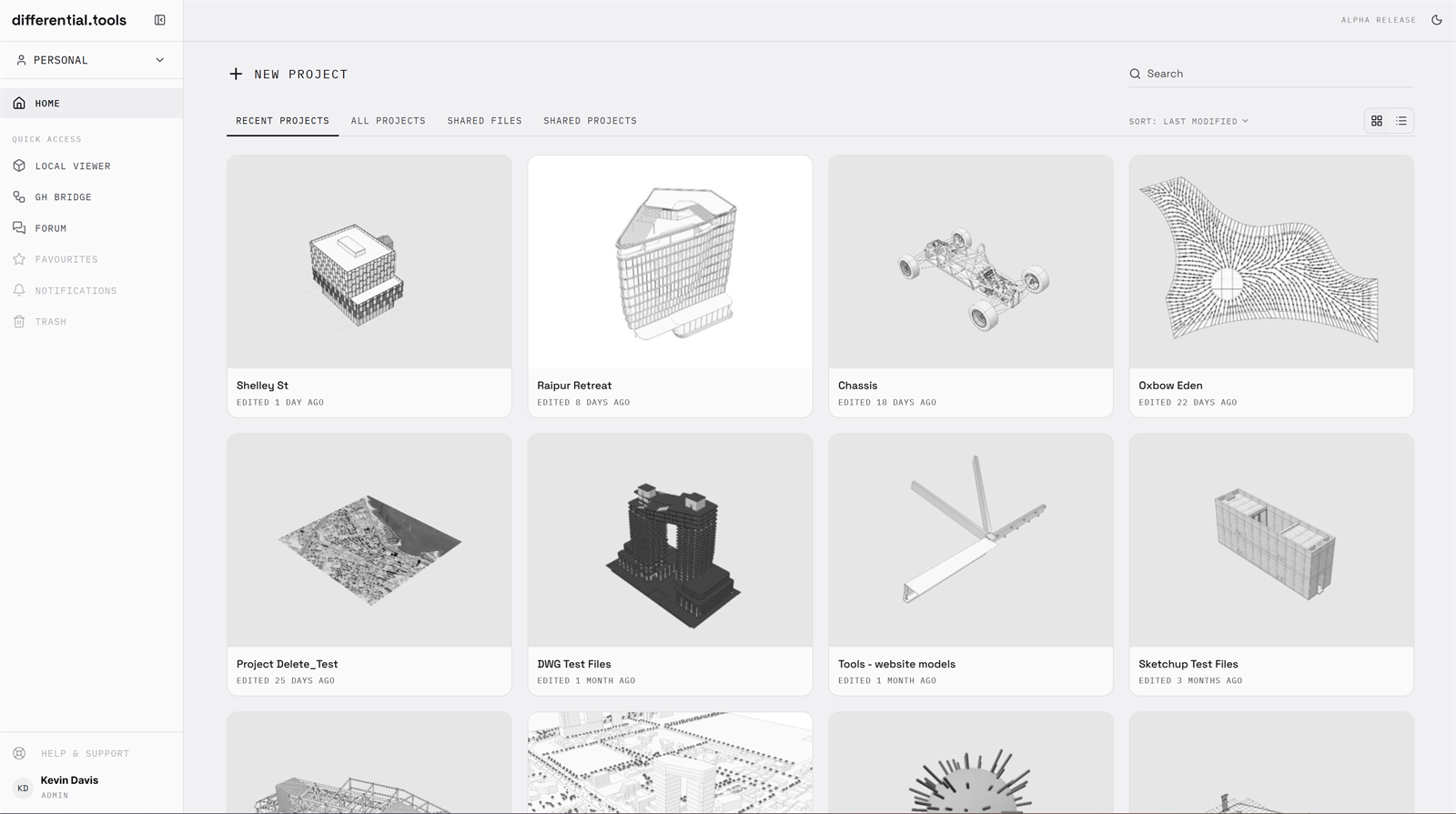Click Oxbow Eden project title
This screenshot has height=814, width=1456.
click(1170, 386)
